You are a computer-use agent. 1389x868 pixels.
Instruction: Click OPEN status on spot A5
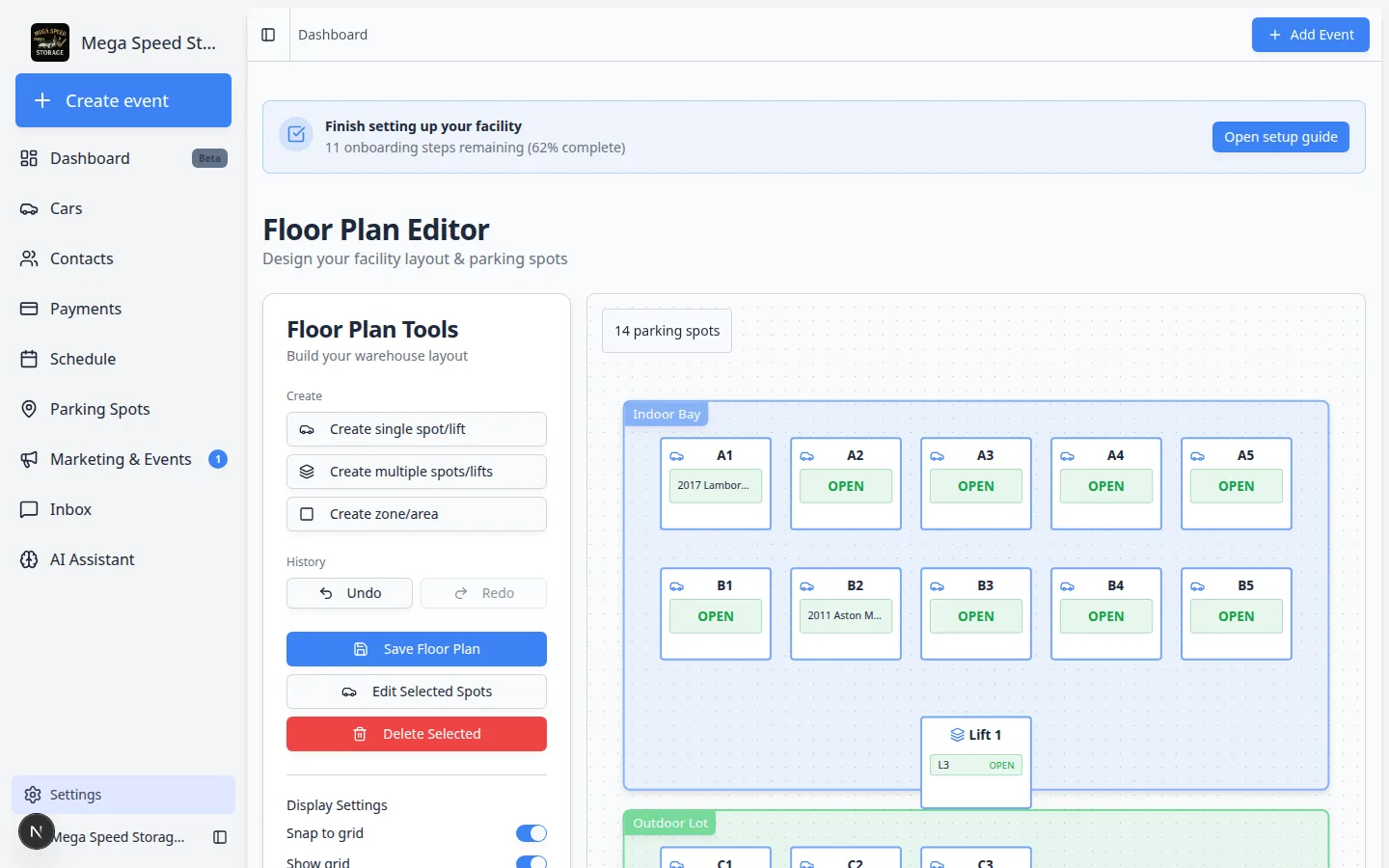coord(1237,486)
